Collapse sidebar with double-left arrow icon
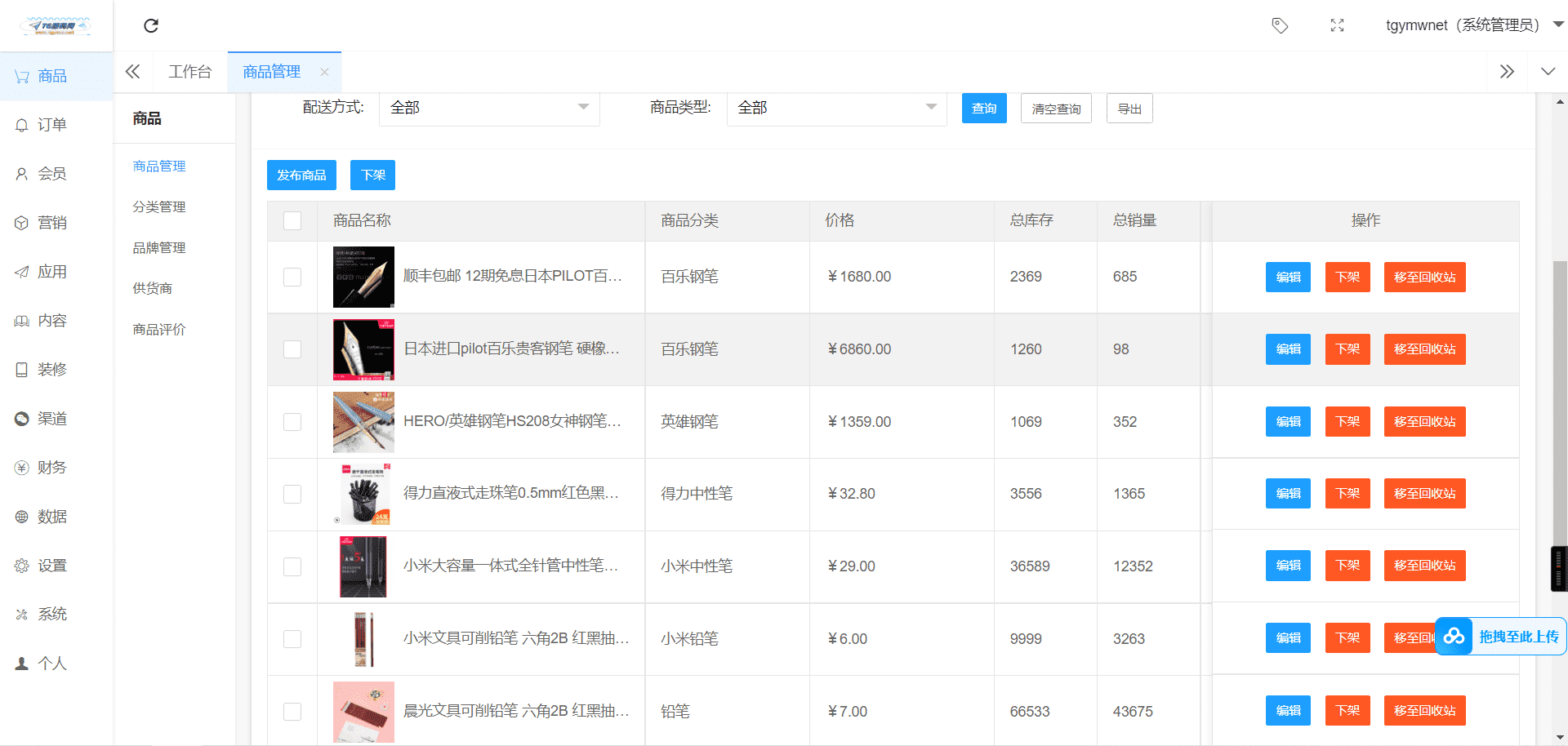 click(132, 72)
